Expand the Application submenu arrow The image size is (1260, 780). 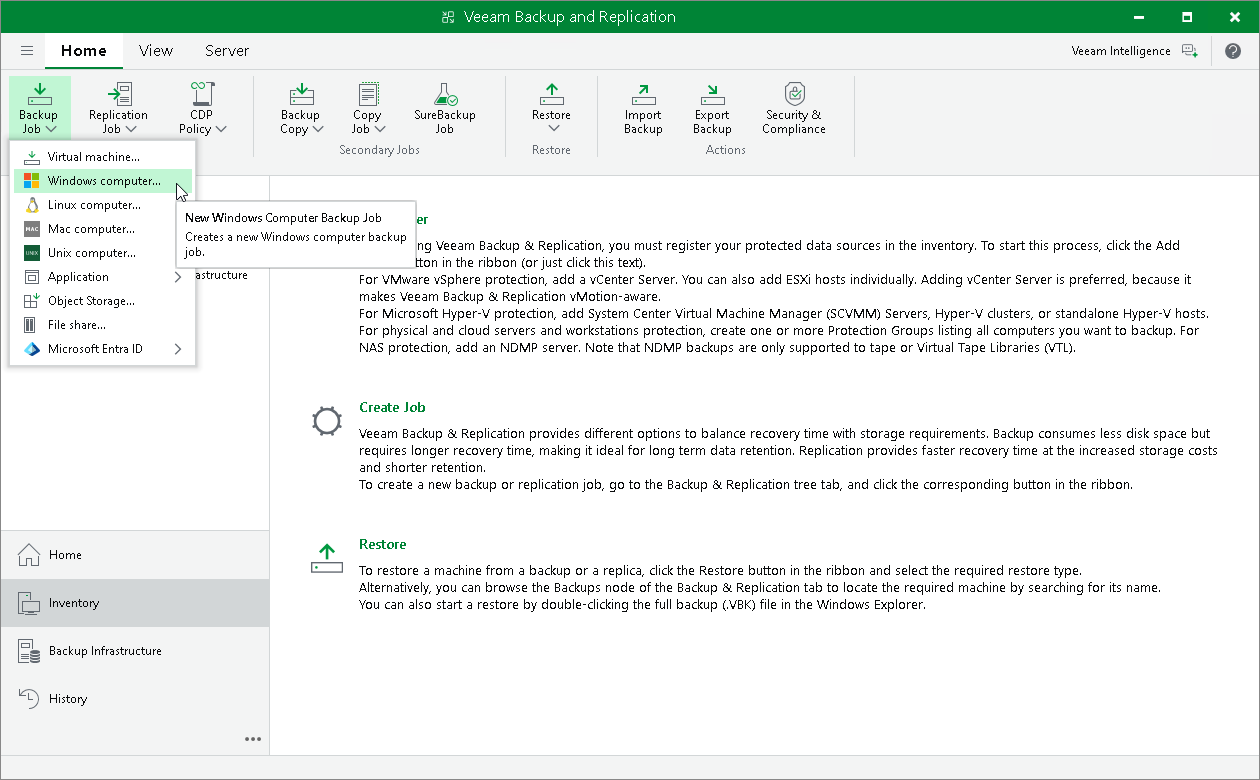tap(178, 277)
